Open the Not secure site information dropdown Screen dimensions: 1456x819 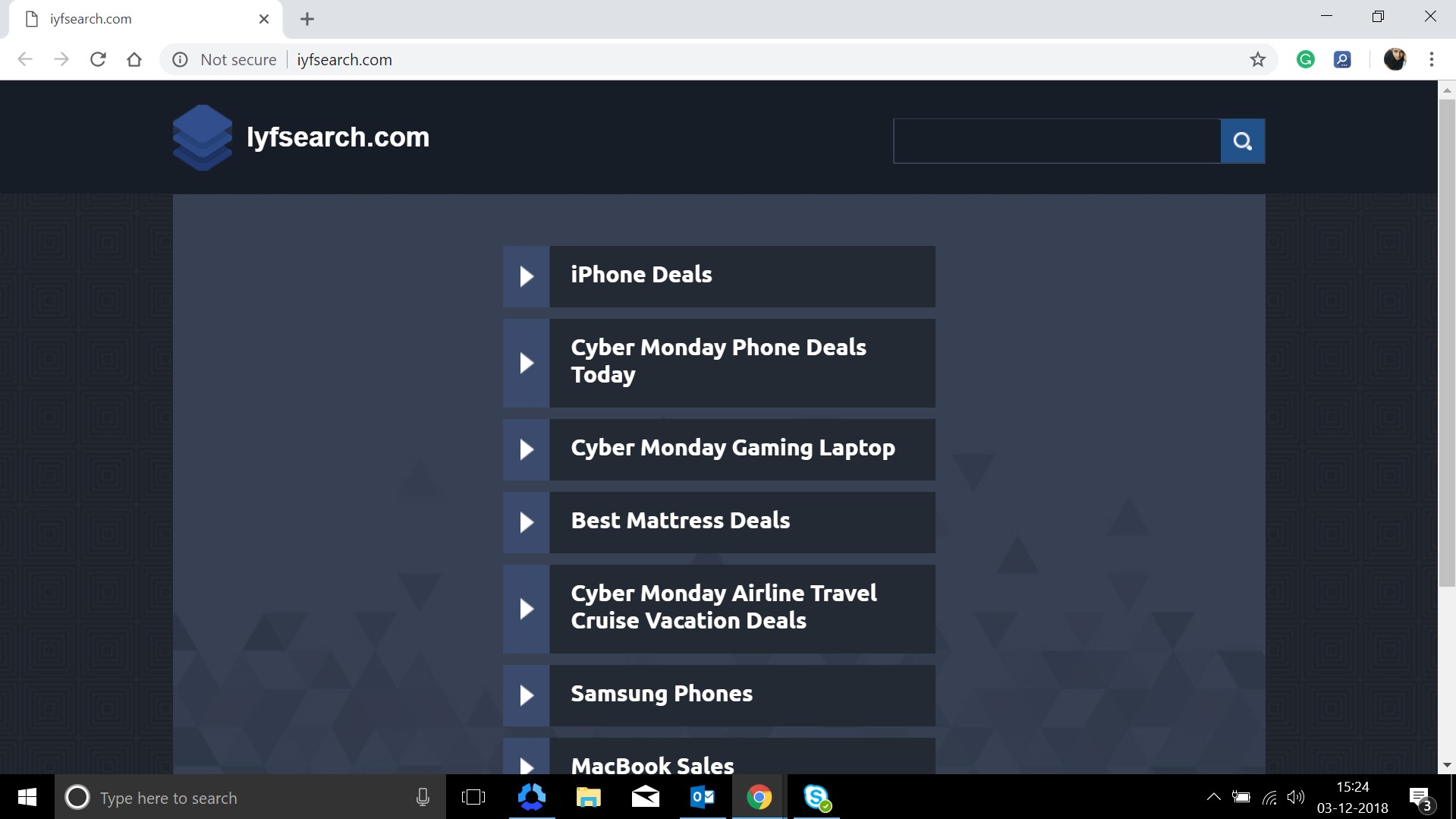[180, 59]
